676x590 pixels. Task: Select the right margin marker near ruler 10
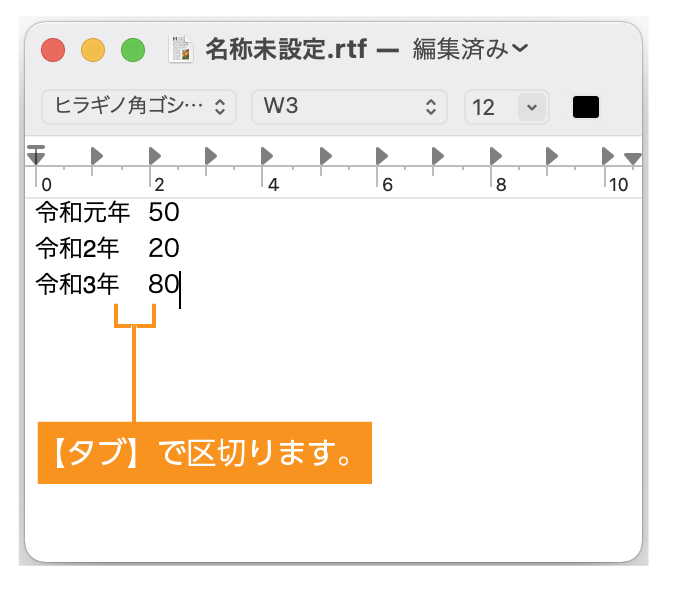tap(632, 158)
